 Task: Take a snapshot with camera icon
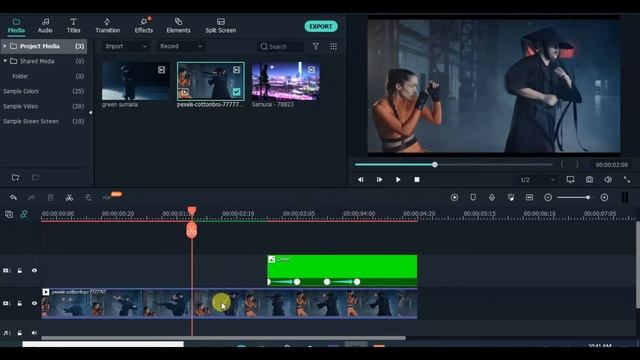point(589,180)
